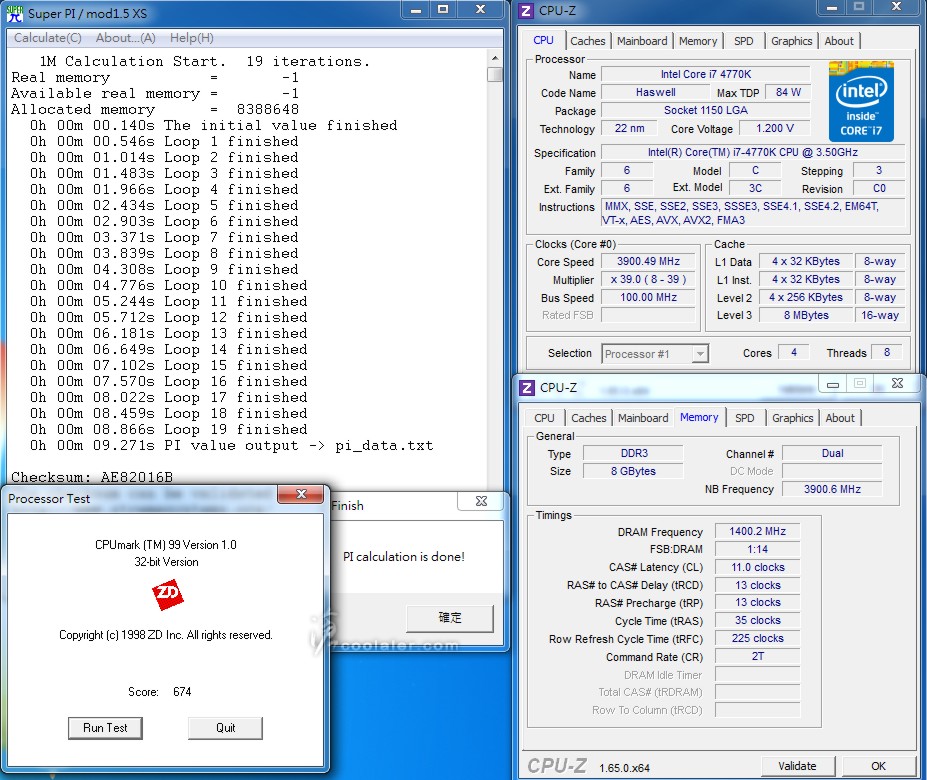
Task: Switch to Mainboard tab in top CPU-Z window
Action: [x=642, y=41]
